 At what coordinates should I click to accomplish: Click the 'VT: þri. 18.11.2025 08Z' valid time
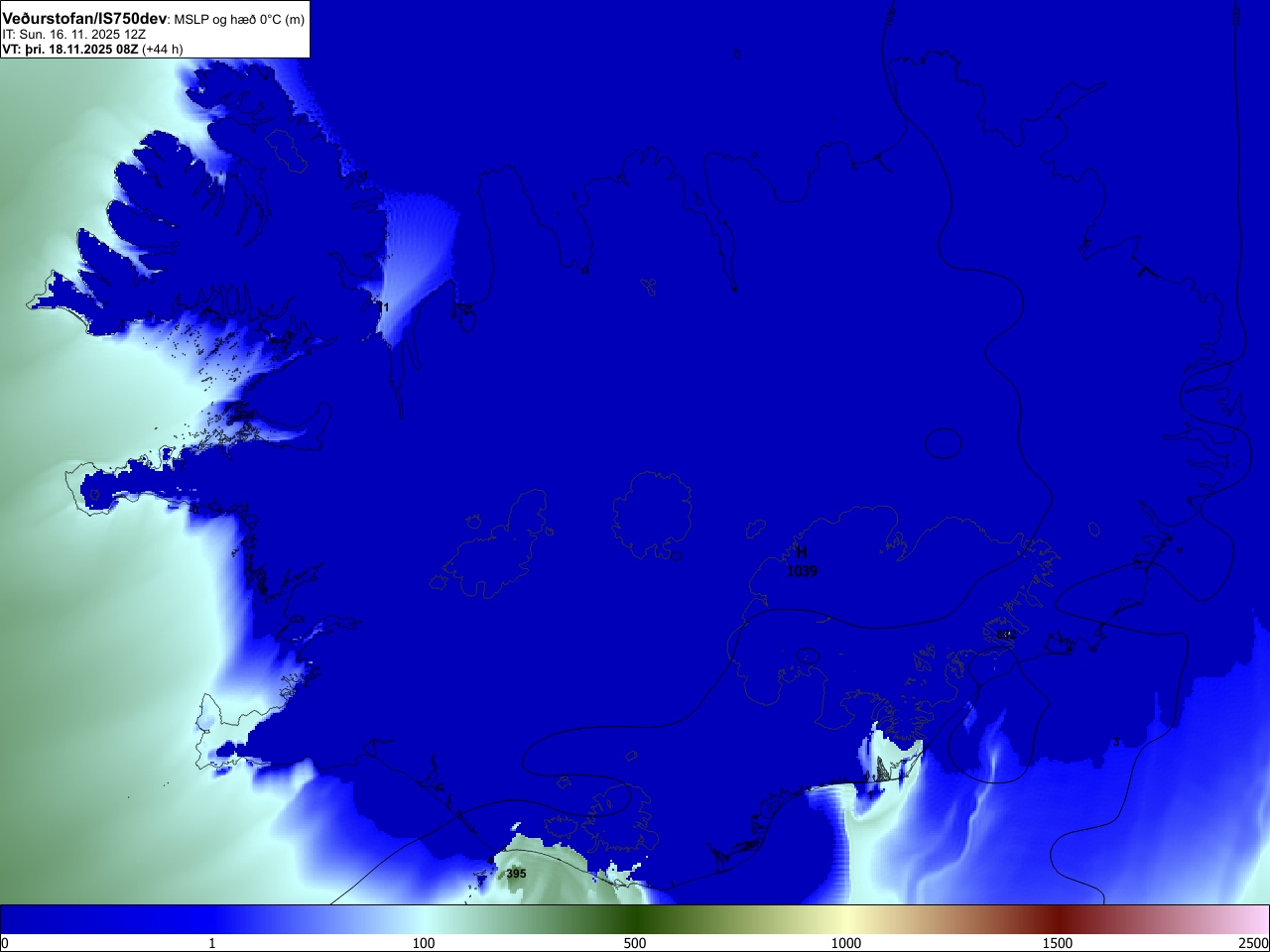point(70,49)
